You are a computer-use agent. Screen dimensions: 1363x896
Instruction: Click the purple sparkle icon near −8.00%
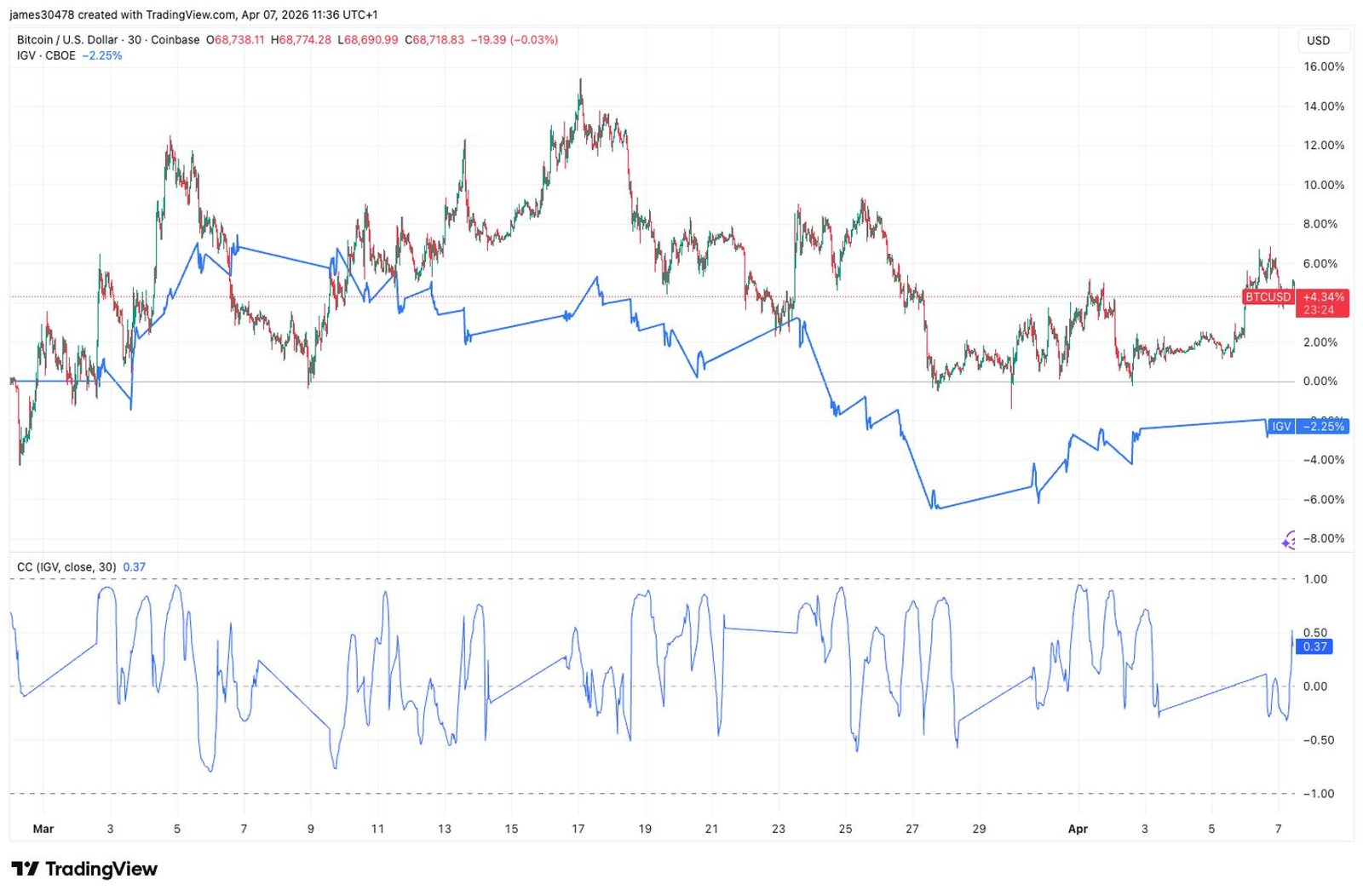1290,540
